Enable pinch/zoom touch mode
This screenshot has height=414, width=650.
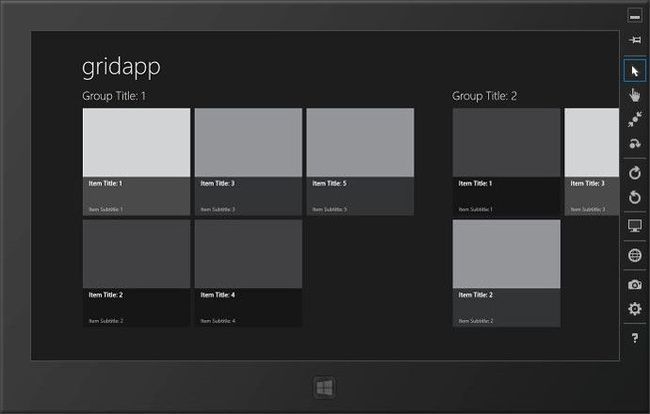point(634,119)
